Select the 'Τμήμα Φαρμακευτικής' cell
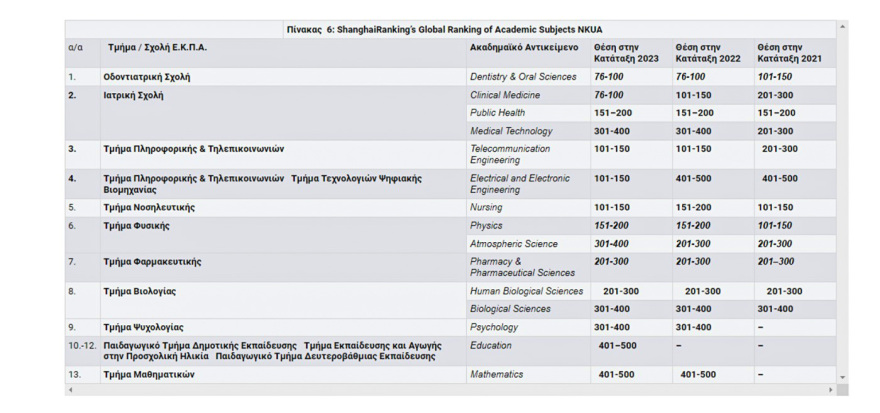The image size is (880, 413). tap(152, 262)
